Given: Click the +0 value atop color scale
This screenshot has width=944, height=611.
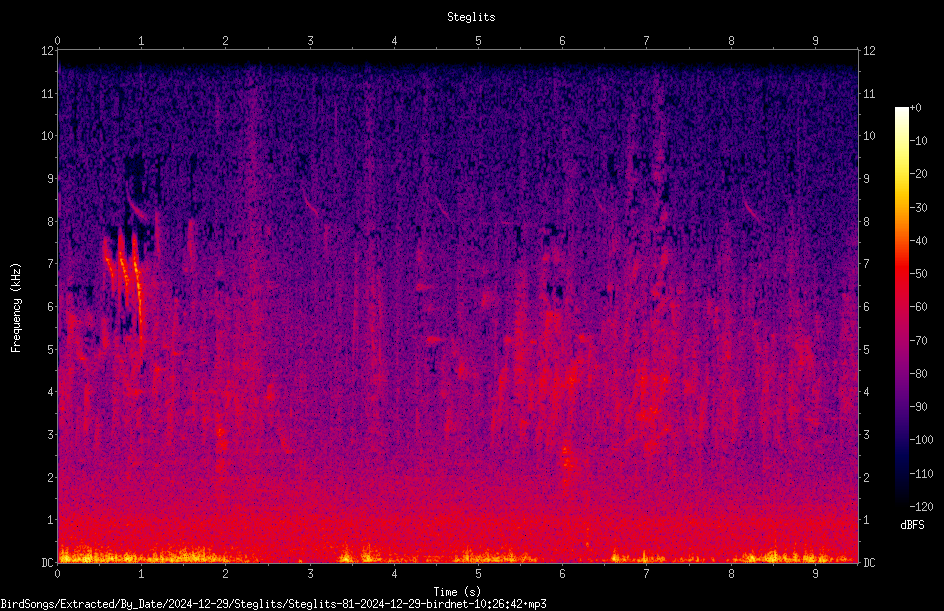Looking at the screenshot, I should tap(916, 108).
